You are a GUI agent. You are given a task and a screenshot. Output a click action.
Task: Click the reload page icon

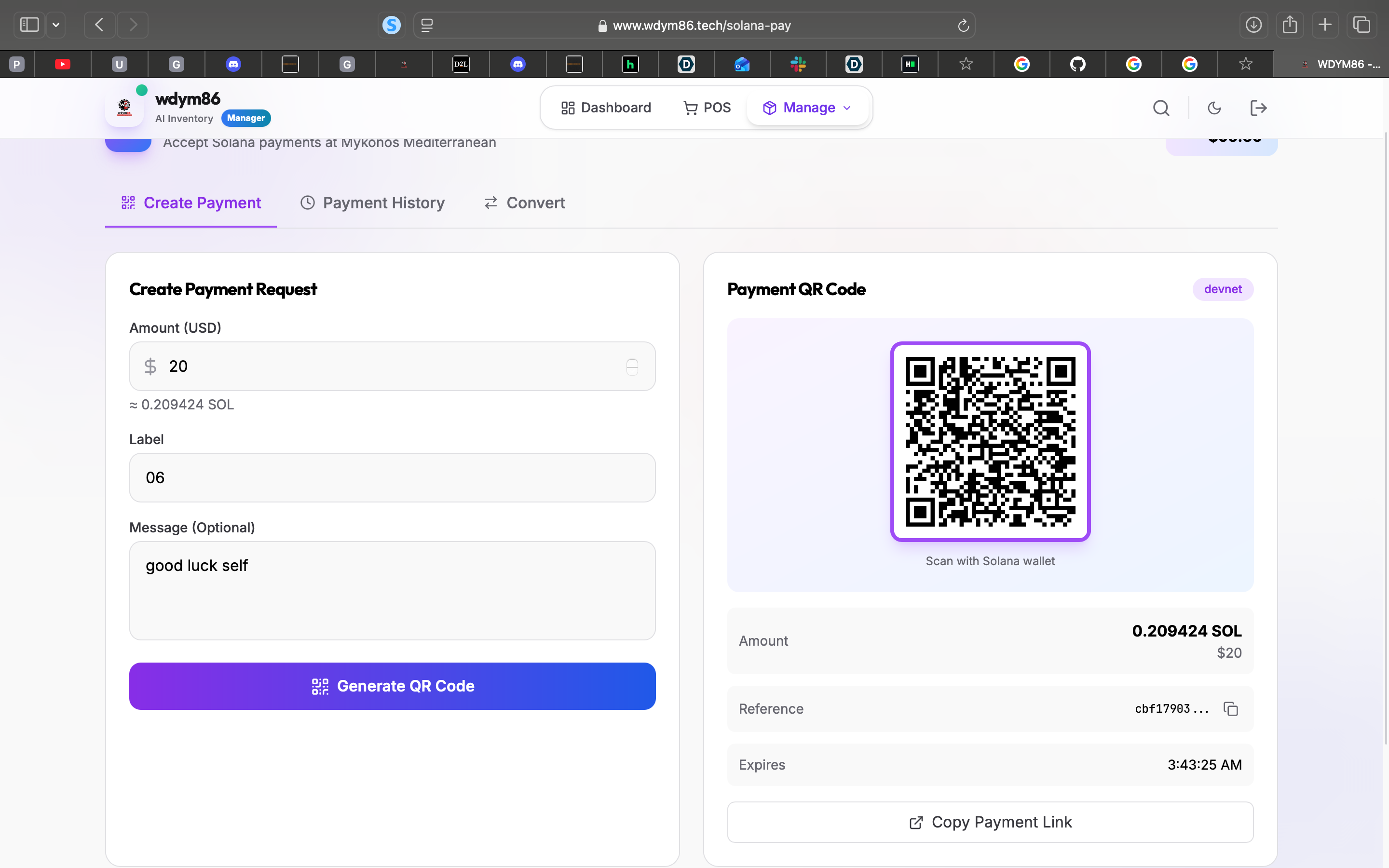(963, 25)
